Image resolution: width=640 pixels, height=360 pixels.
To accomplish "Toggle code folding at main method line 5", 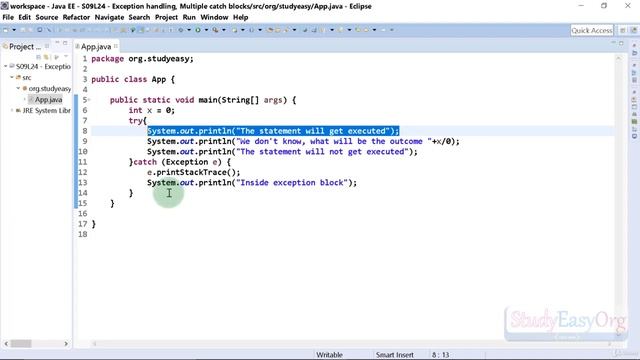I will click(89, 100).
